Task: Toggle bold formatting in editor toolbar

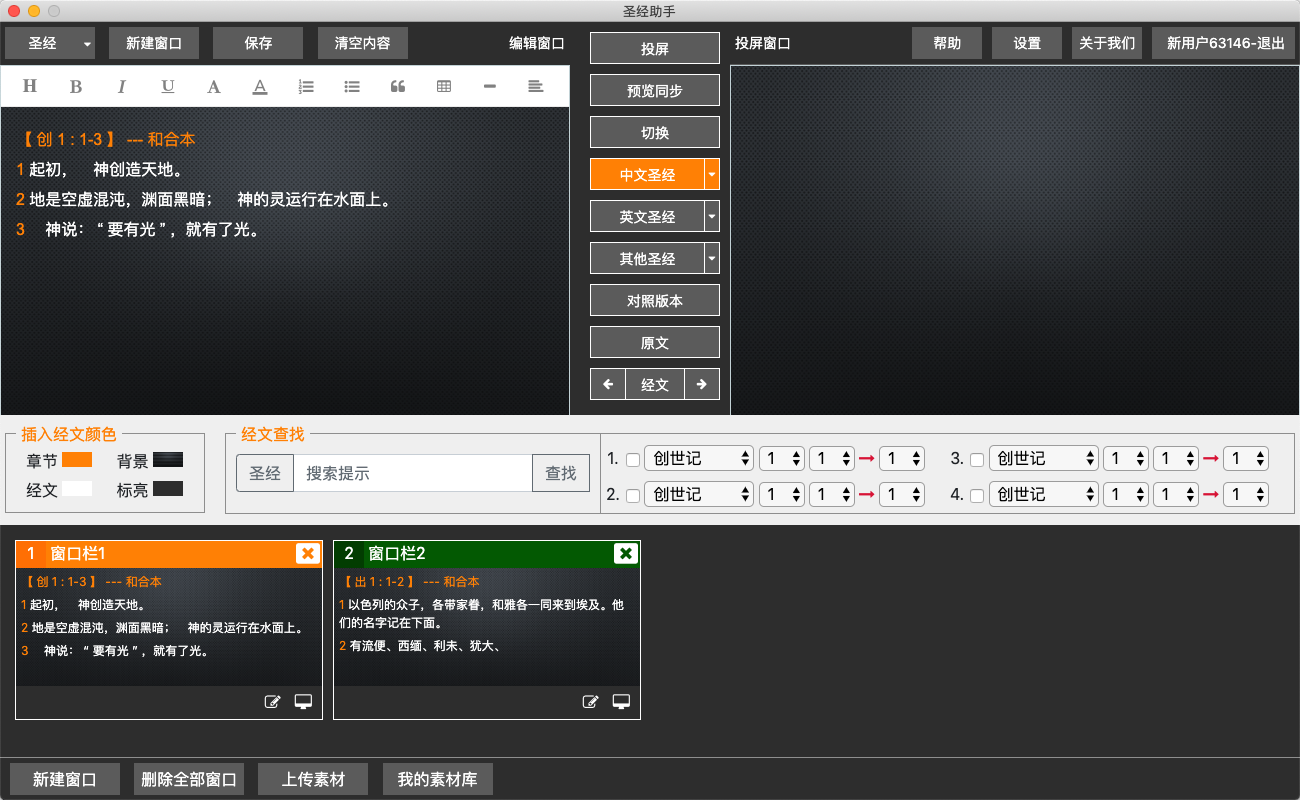Action: click(76, 87)
